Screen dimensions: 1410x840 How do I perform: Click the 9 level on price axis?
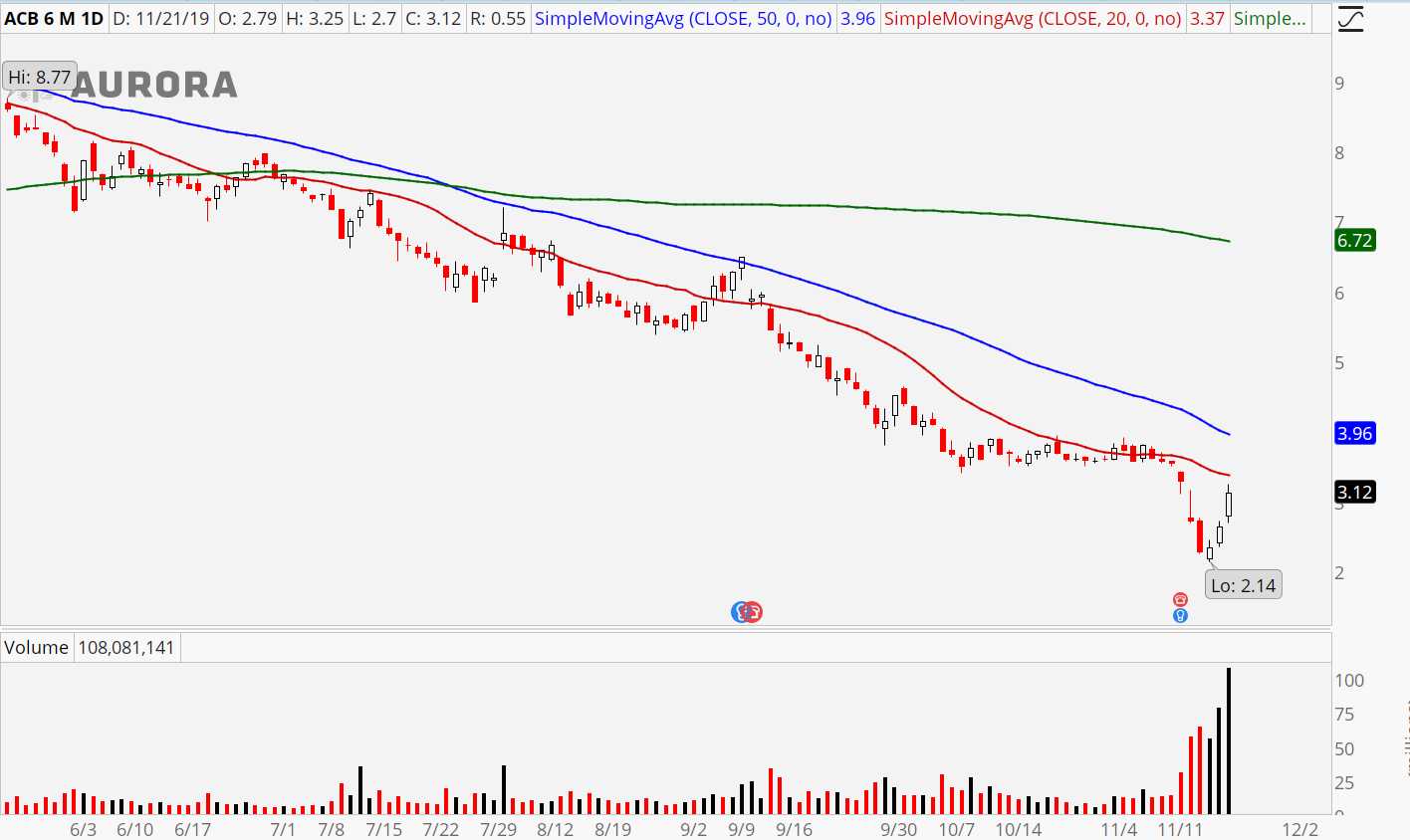1340,84
